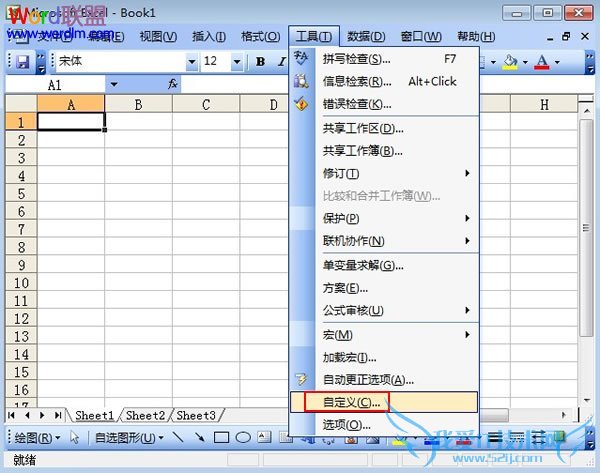Screen dimensions: 600x473
Task: Choose 拼写检查(S)... menu entry
Action: [x=384, y=59]
